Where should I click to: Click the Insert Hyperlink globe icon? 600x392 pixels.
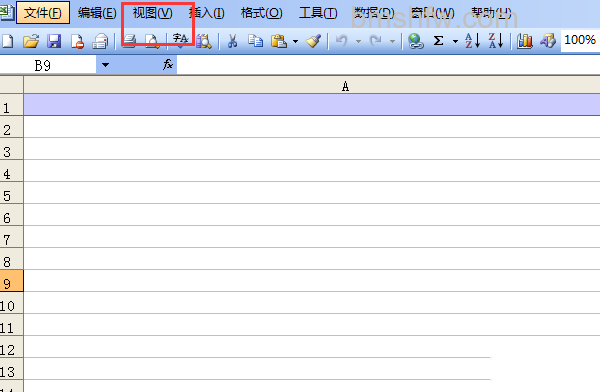point(416,41)
